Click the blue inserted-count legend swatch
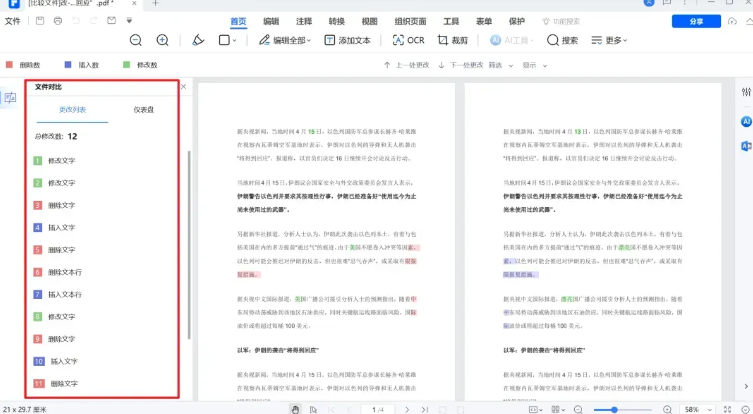 (68, 64)
